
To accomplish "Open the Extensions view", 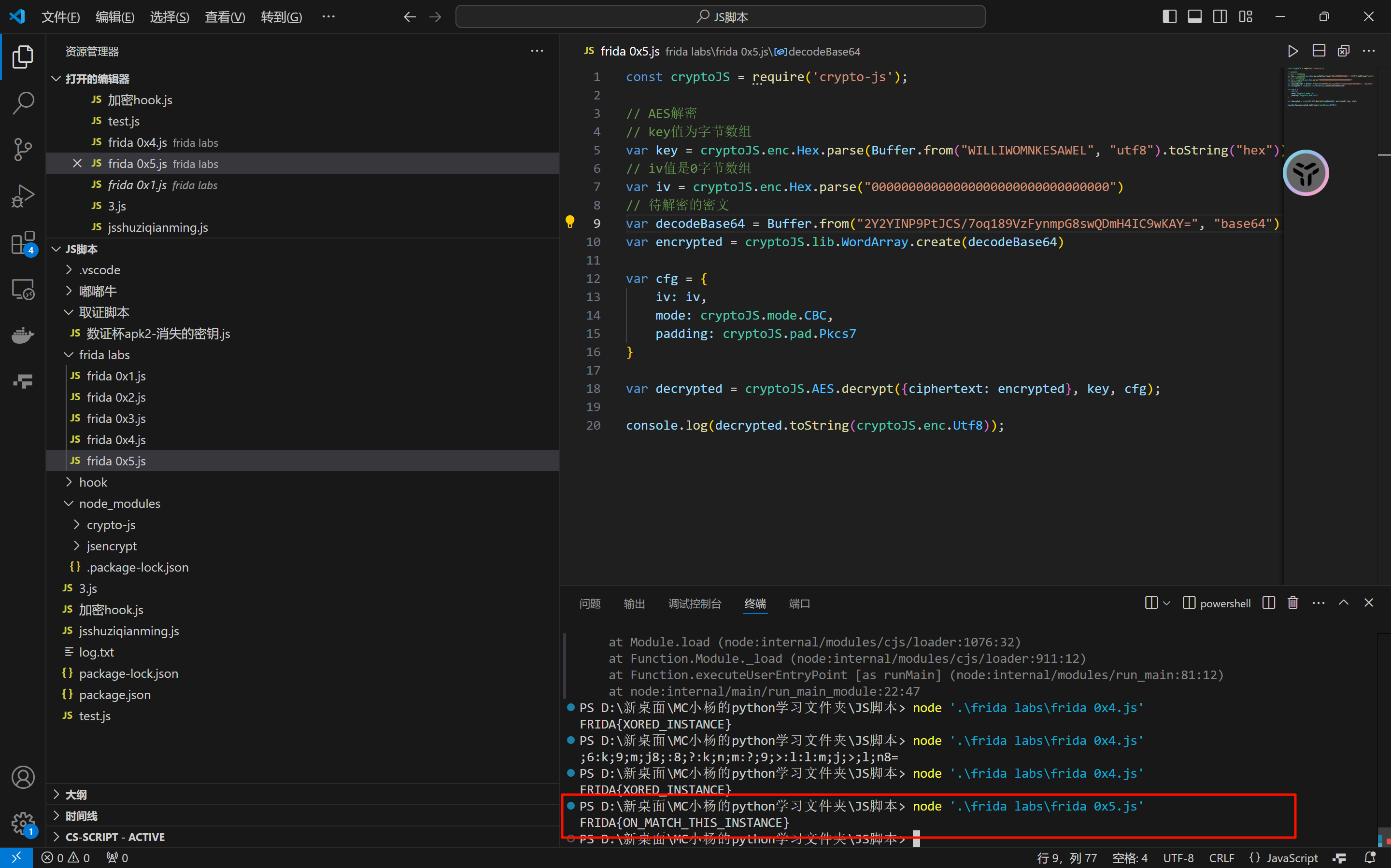I will pos(23,243).
